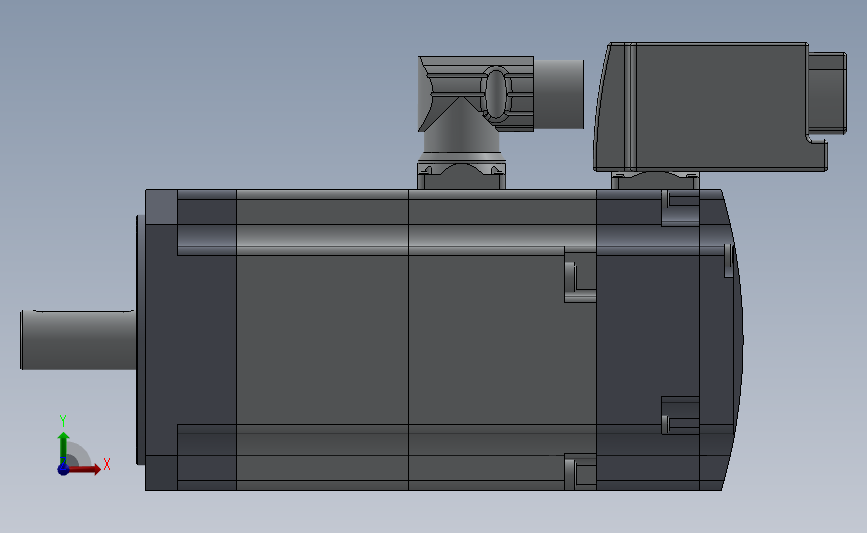Screen dimensions: 867x533
Task: Click the red X axis arrow
Action: point(85,469)
